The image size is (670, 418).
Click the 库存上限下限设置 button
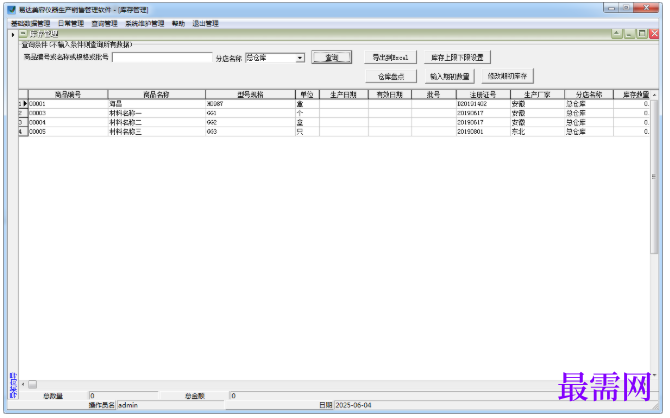457,57
